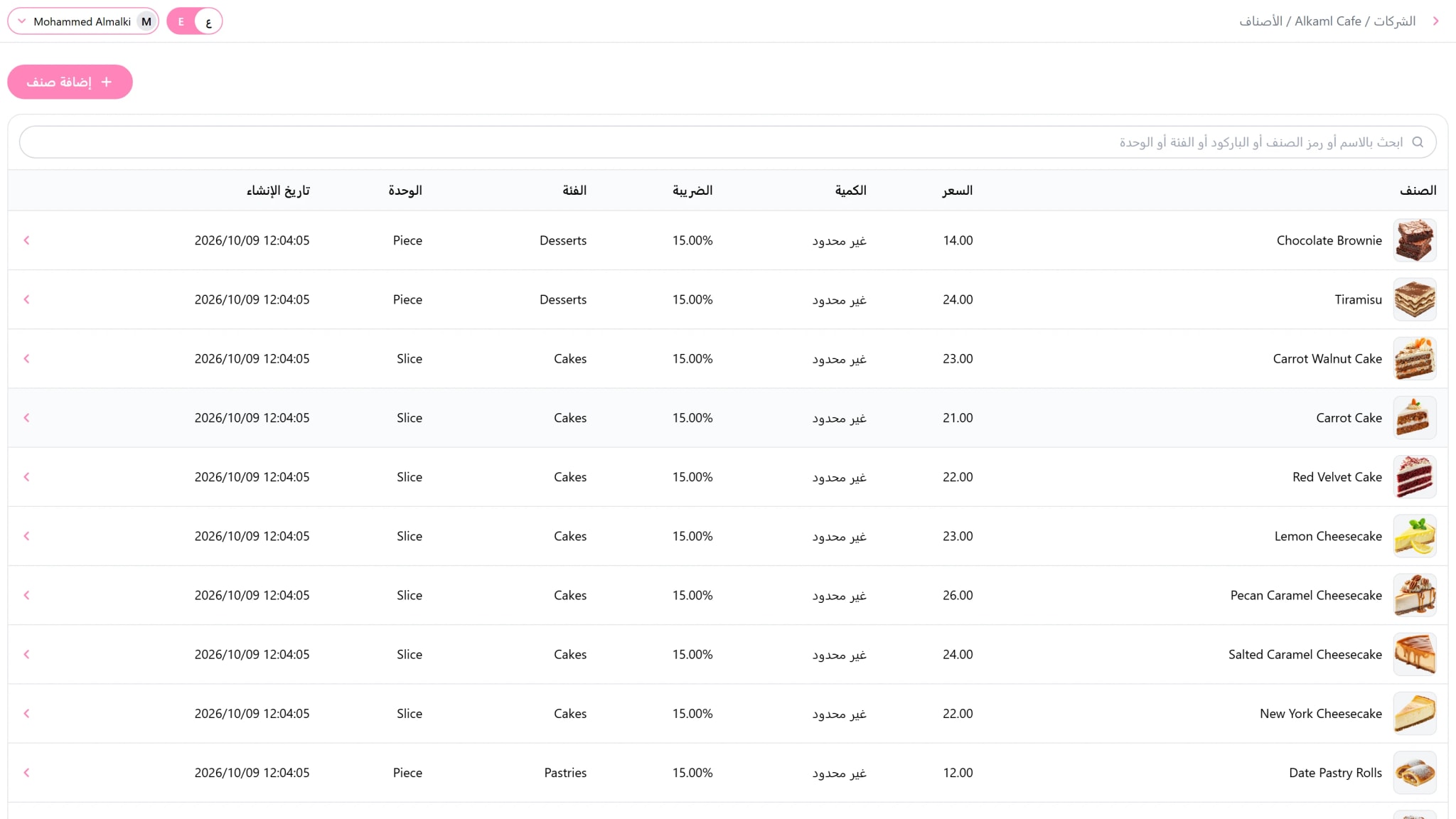
Task: Click the breadcrumb back chevron icon
Action: pos(1435,21)
